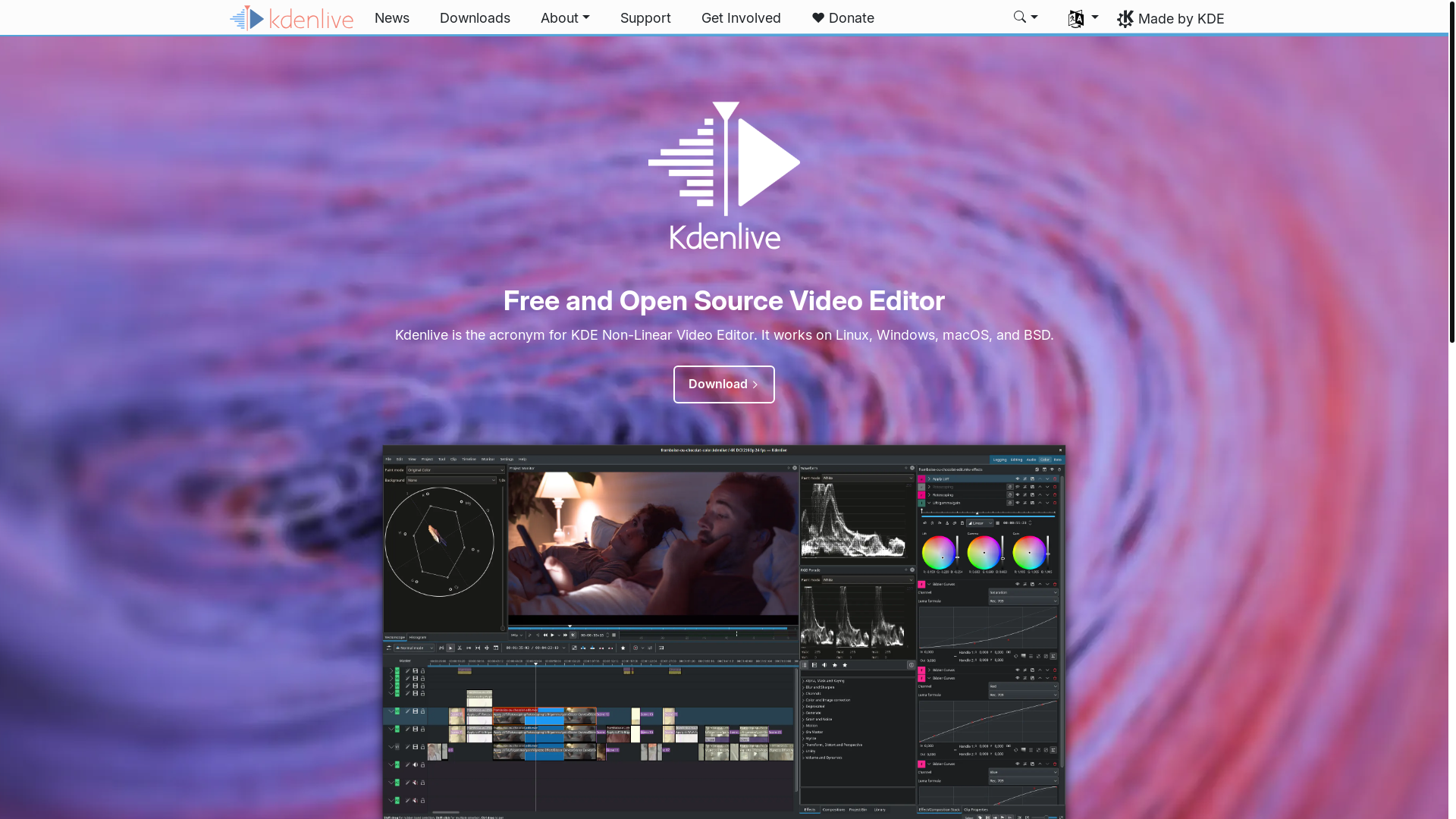
Task: Open the language selector dropdown
Action: (1083, 18)
